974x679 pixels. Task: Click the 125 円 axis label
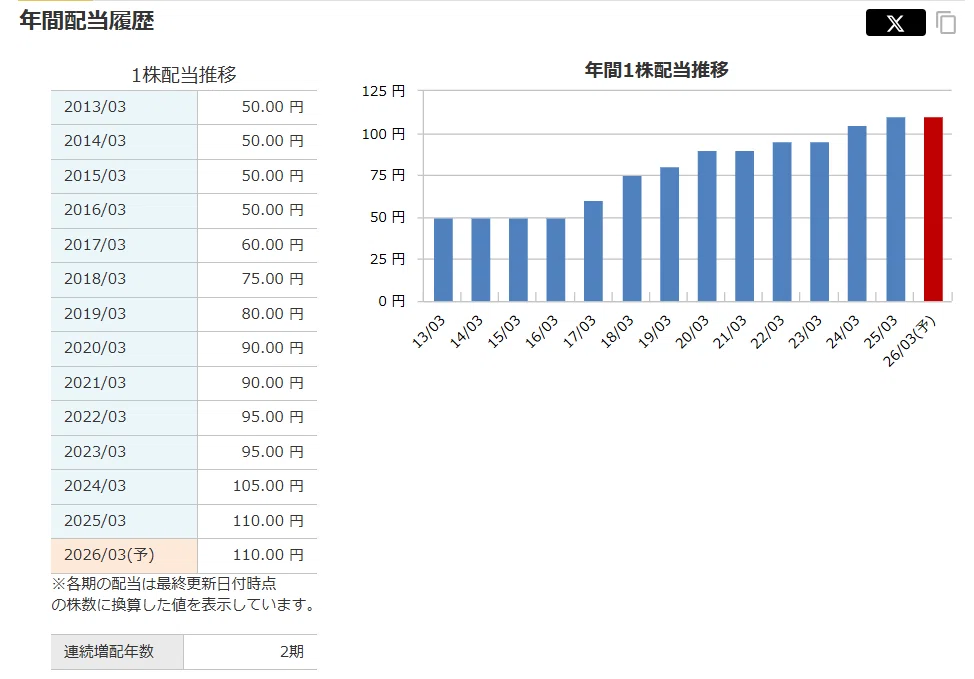(x=383, y=91)
